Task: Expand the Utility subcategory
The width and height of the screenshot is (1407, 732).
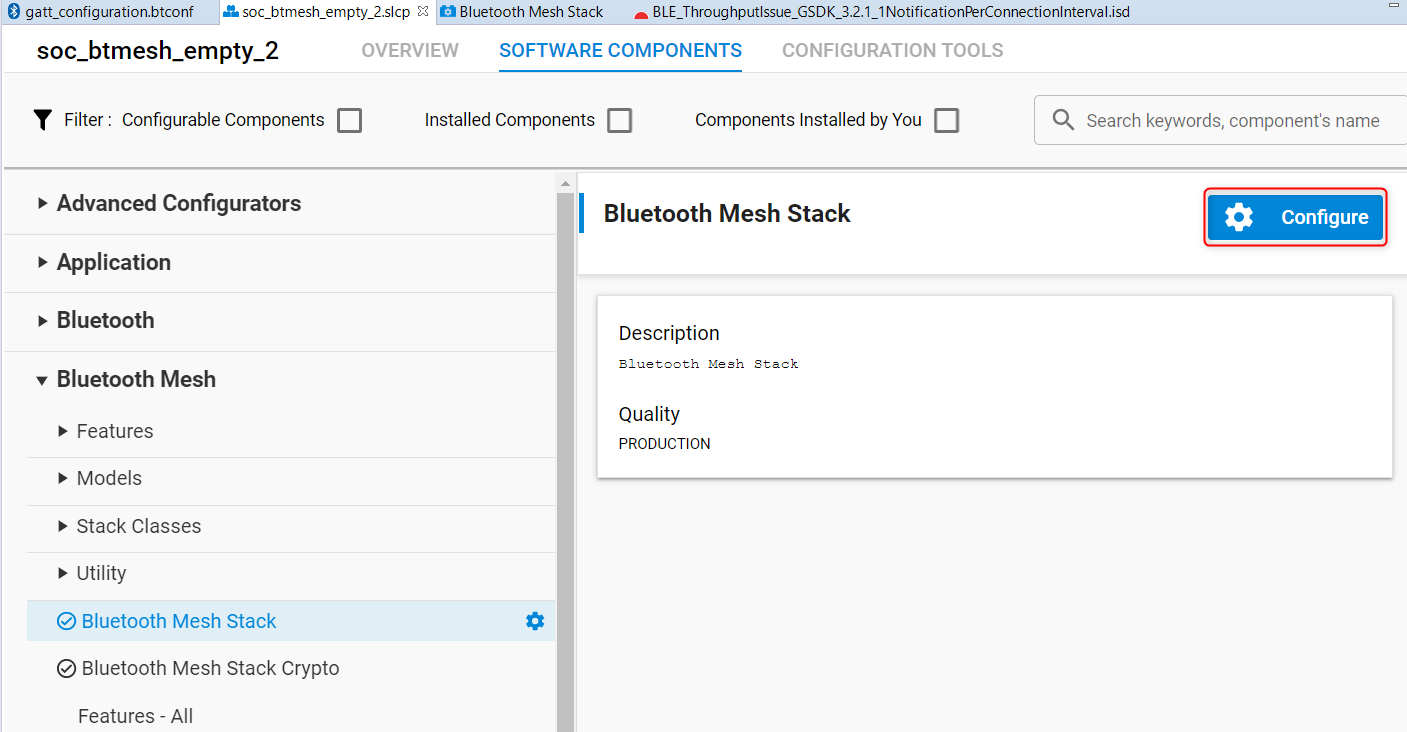Action: [64, 574]
